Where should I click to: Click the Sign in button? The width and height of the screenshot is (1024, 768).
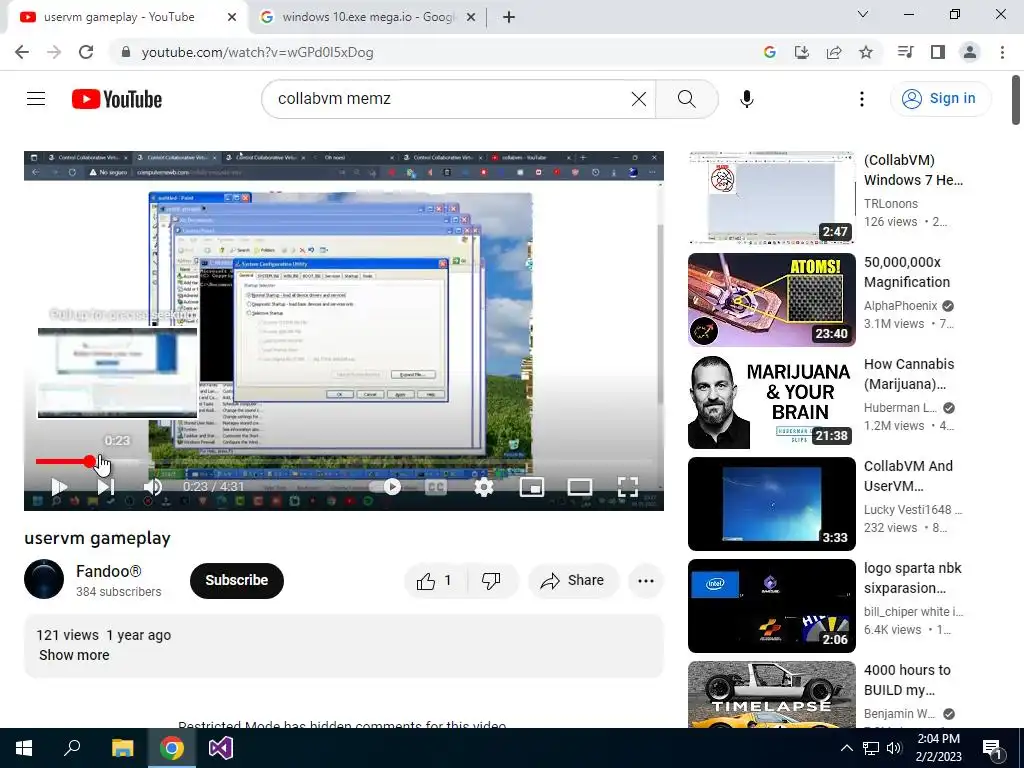tap(940, 99)
